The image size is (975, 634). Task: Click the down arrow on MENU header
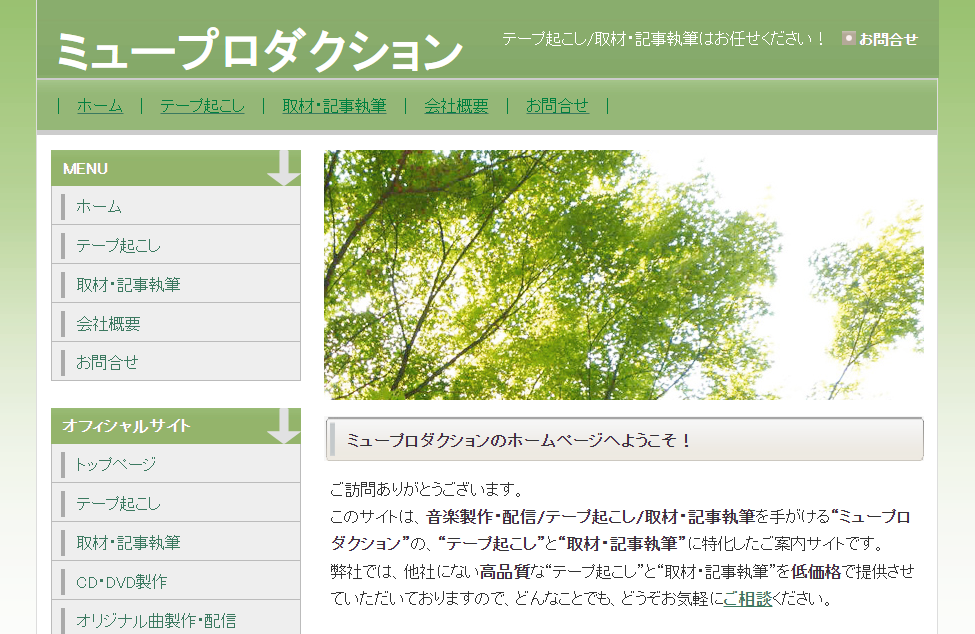(x=284, y=168)
